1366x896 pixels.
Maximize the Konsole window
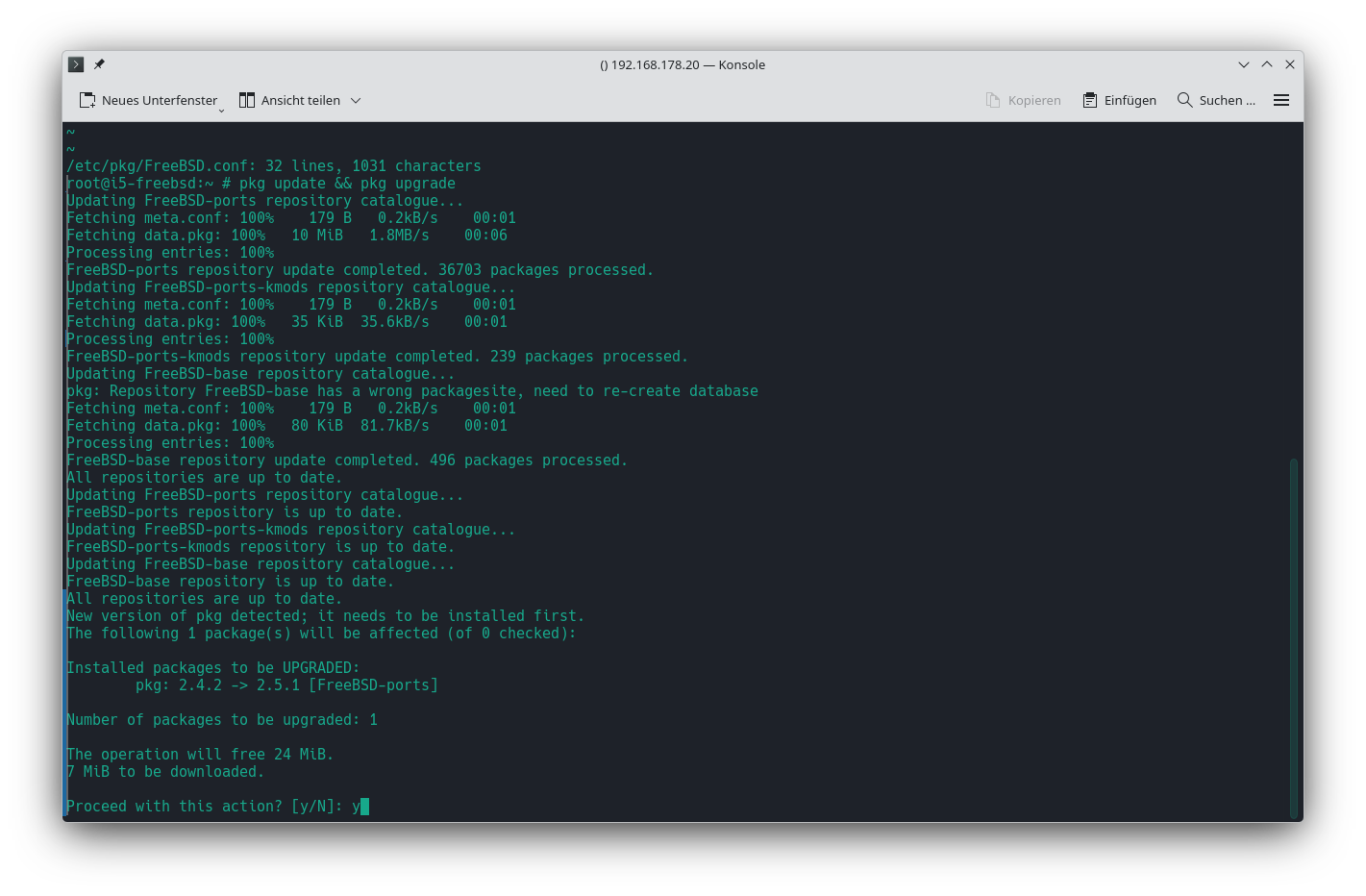pos(1267,64)
